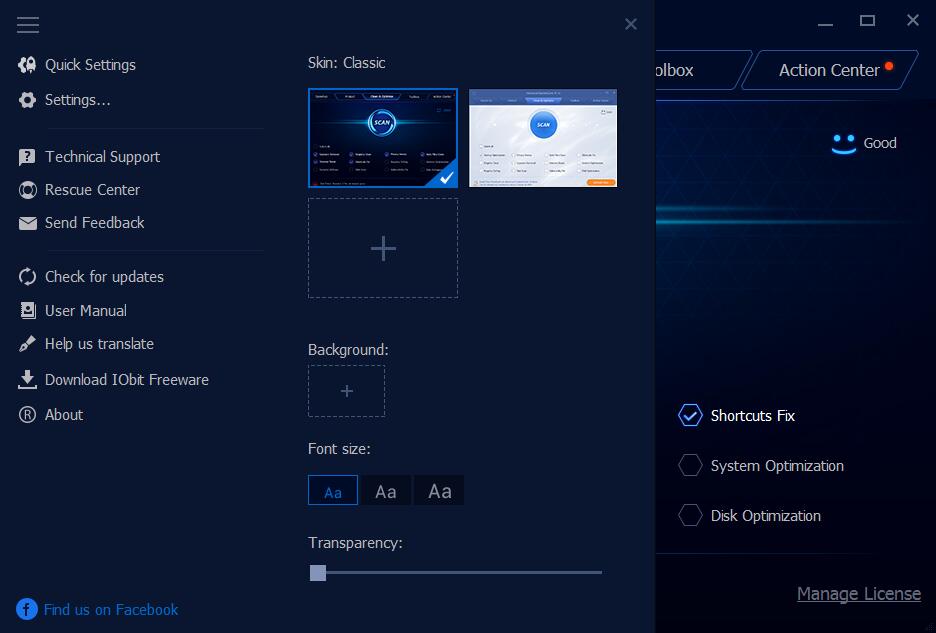
Task: Click the Help us translate pen icon
Action: coord(27,343)
